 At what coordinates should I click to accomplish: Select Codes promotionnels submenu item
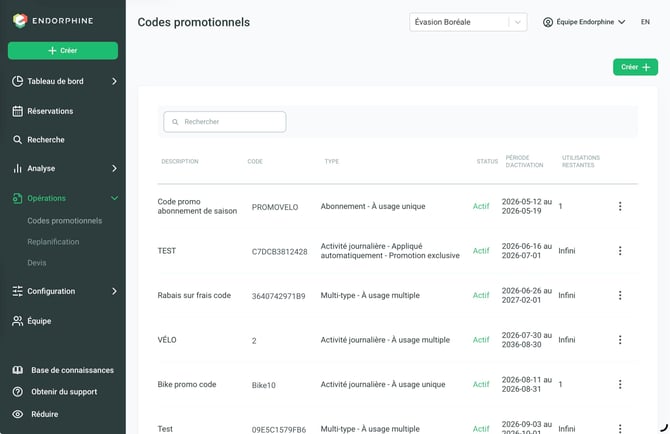[x=65, y=221]
